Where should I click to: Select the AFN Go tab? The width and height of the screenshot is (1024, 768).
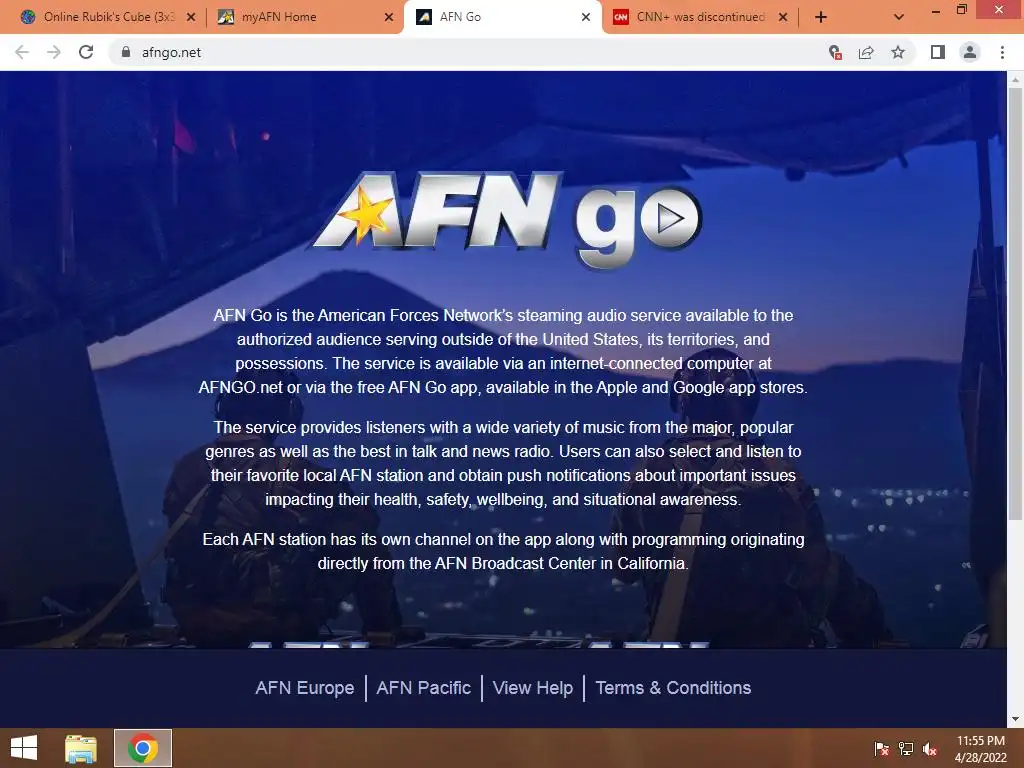click(503, 17)
